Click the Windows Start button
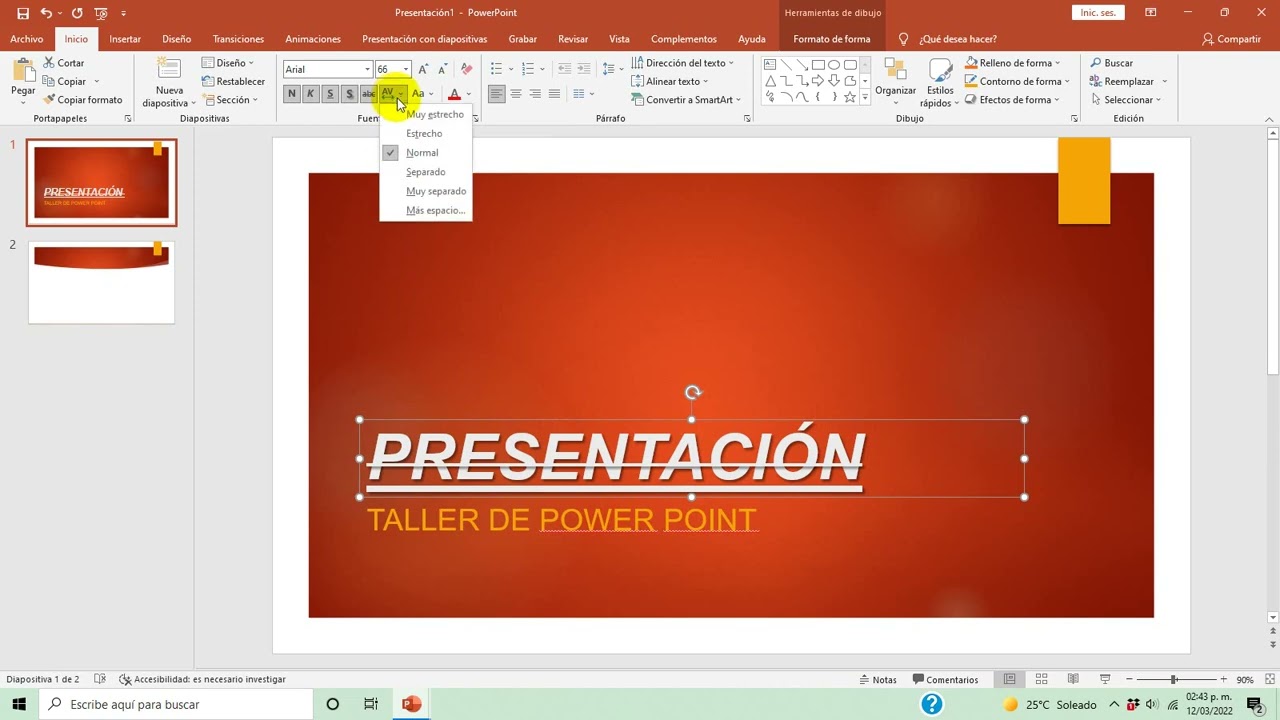 tap(19, 704)
